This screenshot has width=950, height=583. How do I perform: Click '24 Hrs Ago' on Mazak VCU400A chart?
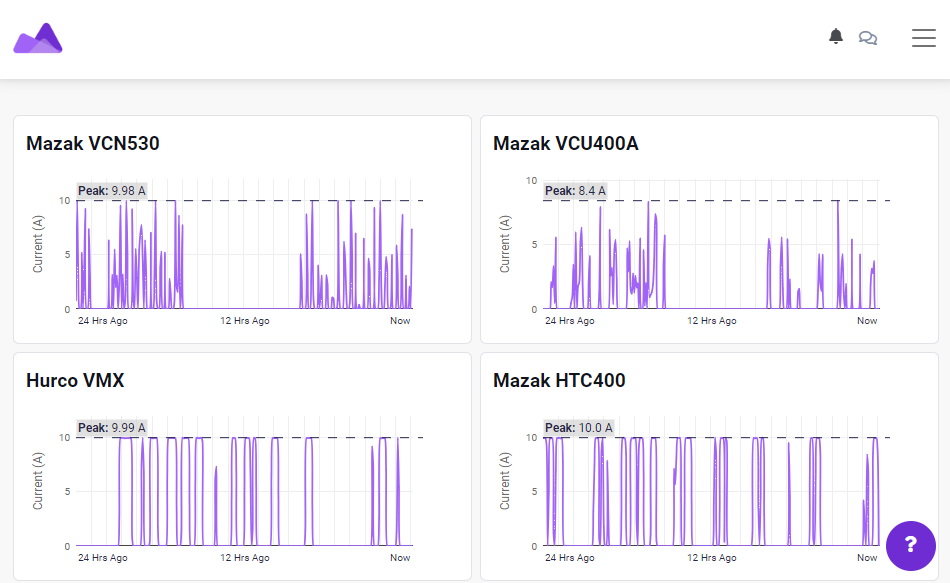570,321
